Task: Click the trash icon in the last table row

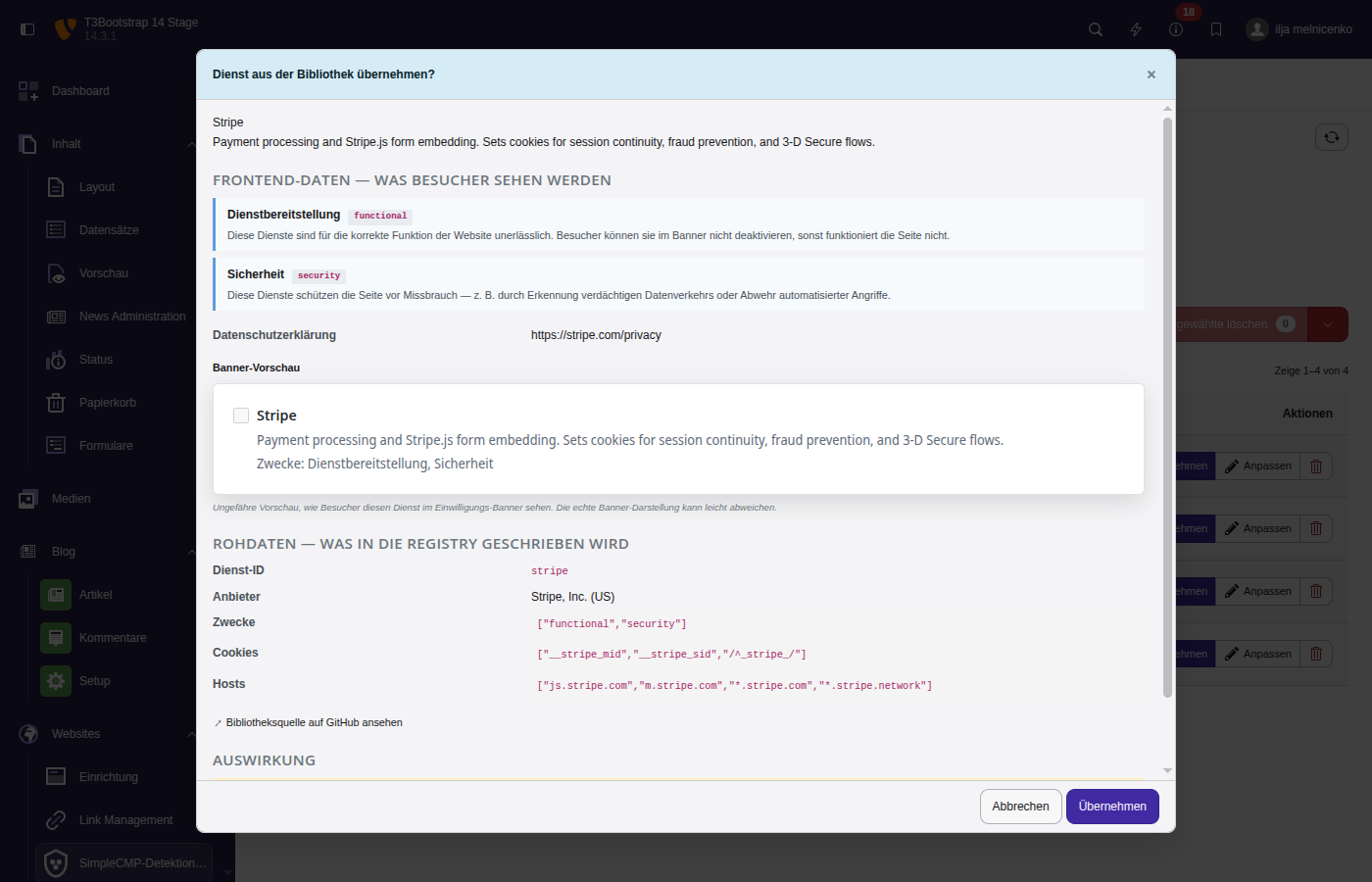Action: pos(1316,655)
